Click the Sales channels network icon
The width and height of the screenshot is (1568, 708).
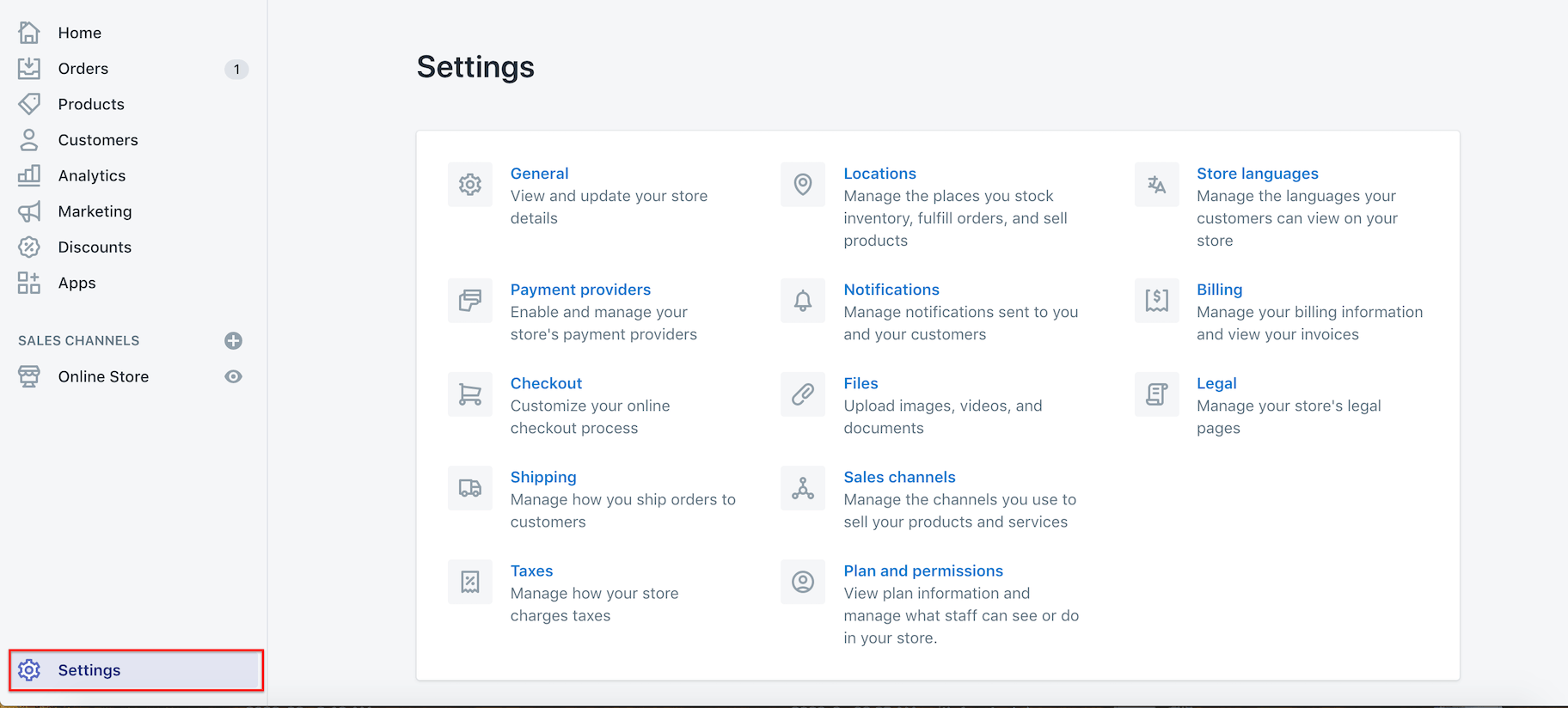click(802, 488)
